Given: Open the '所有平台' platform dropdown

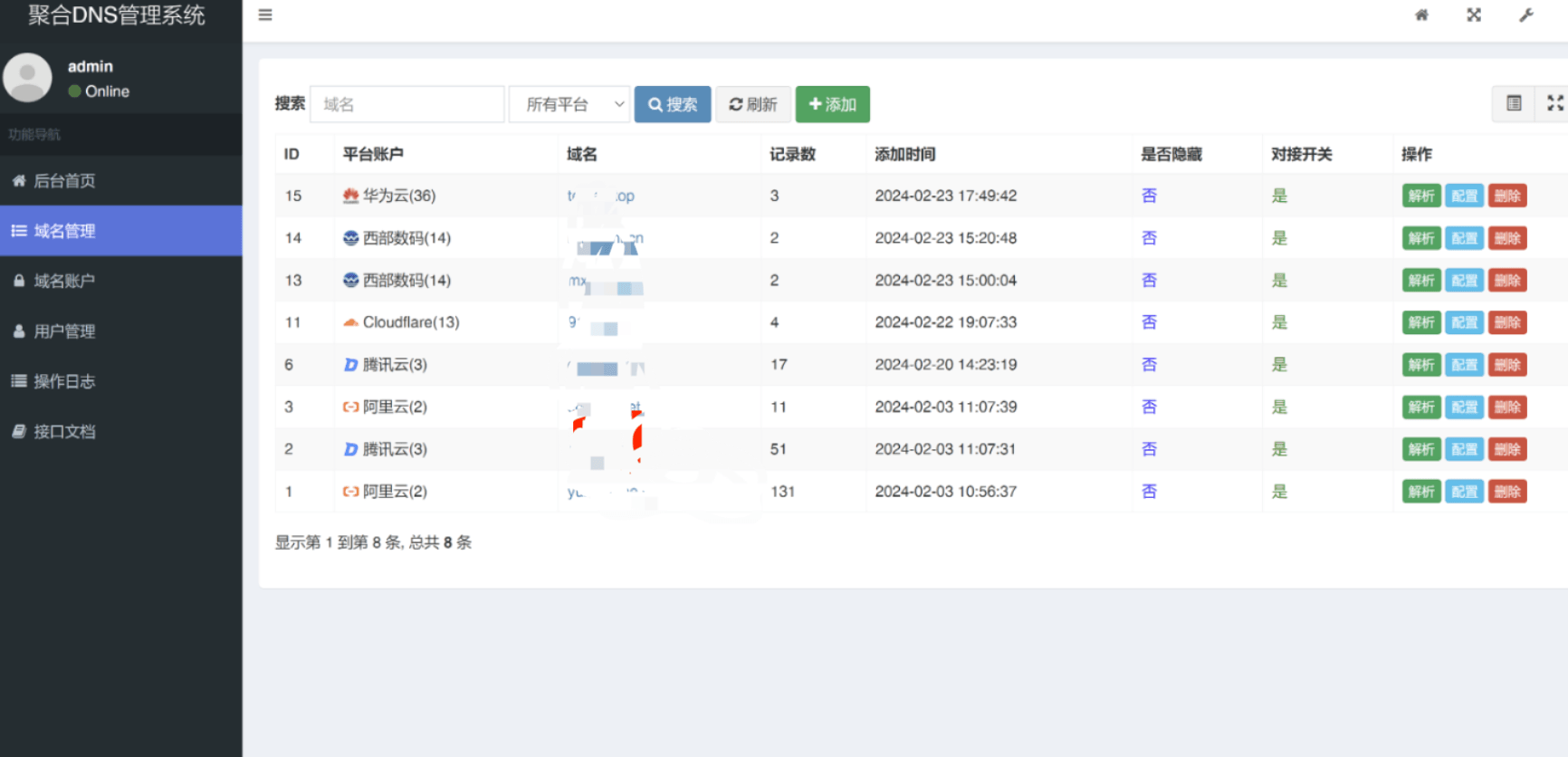Looking at the screenshot, I should click(x=569, y=104).
